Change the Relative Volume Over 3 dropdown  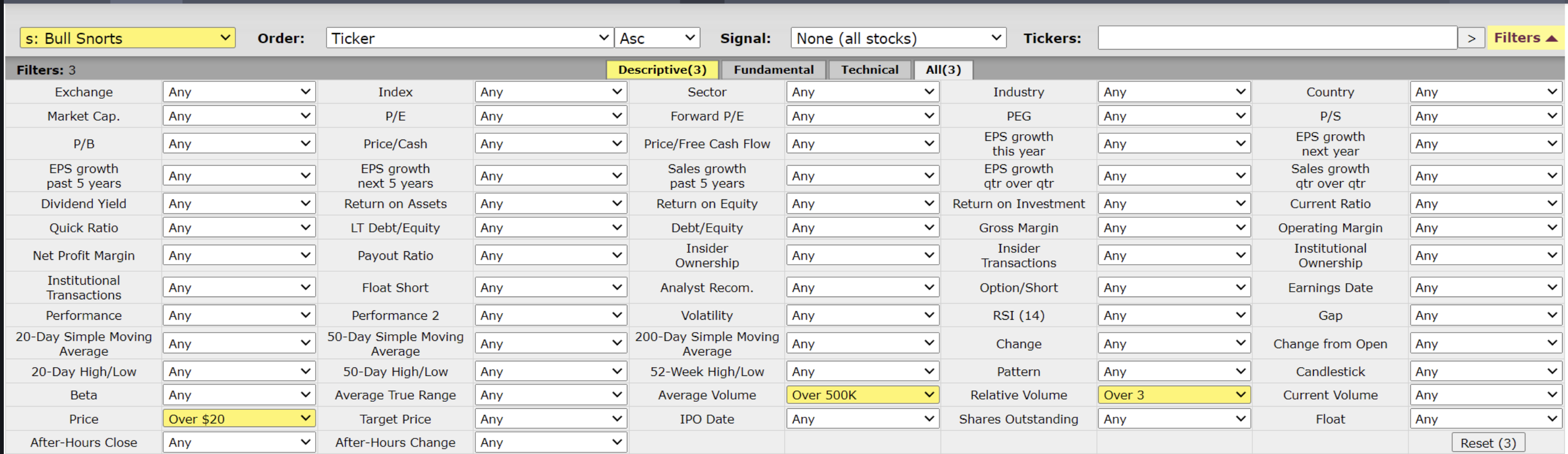(1174, 395)
